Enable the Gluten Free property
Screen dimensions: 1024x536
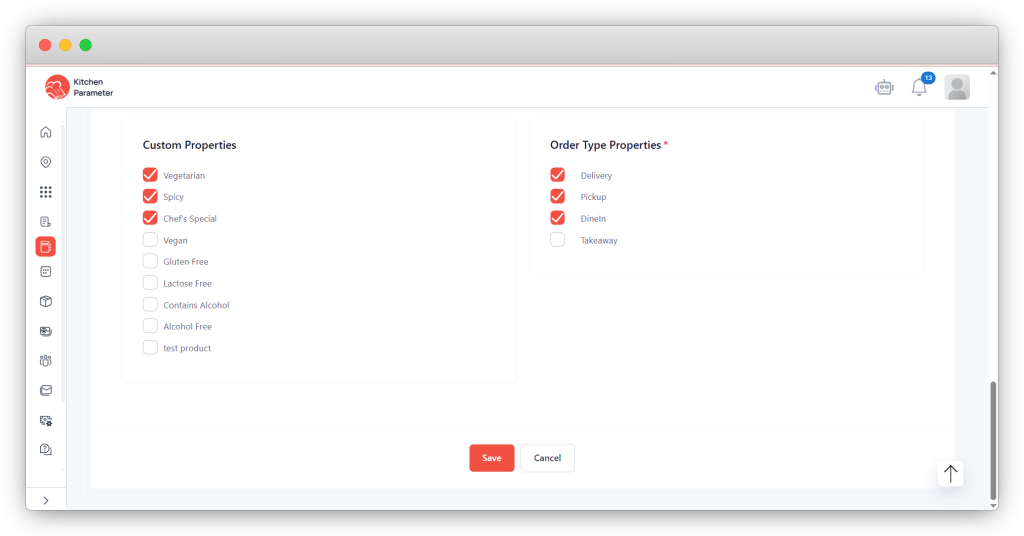[x=150, y=261]
